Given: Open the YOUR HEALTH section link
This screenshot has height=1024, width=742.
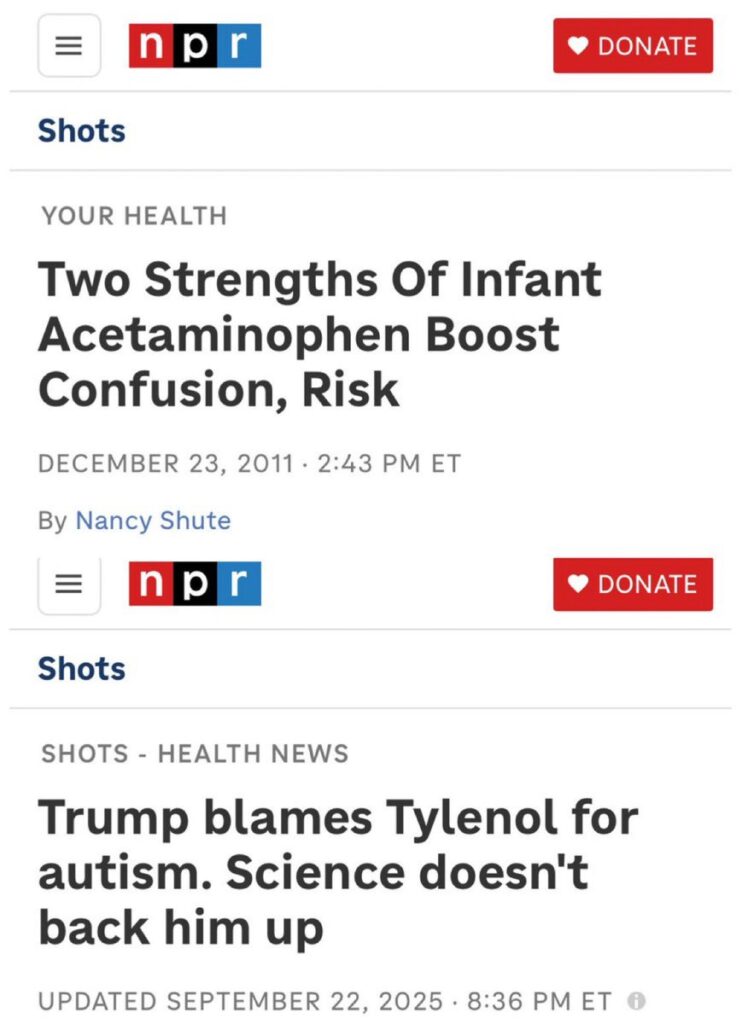Looking at the screenshot, I should pyautogui.click(x=132, y=216).
